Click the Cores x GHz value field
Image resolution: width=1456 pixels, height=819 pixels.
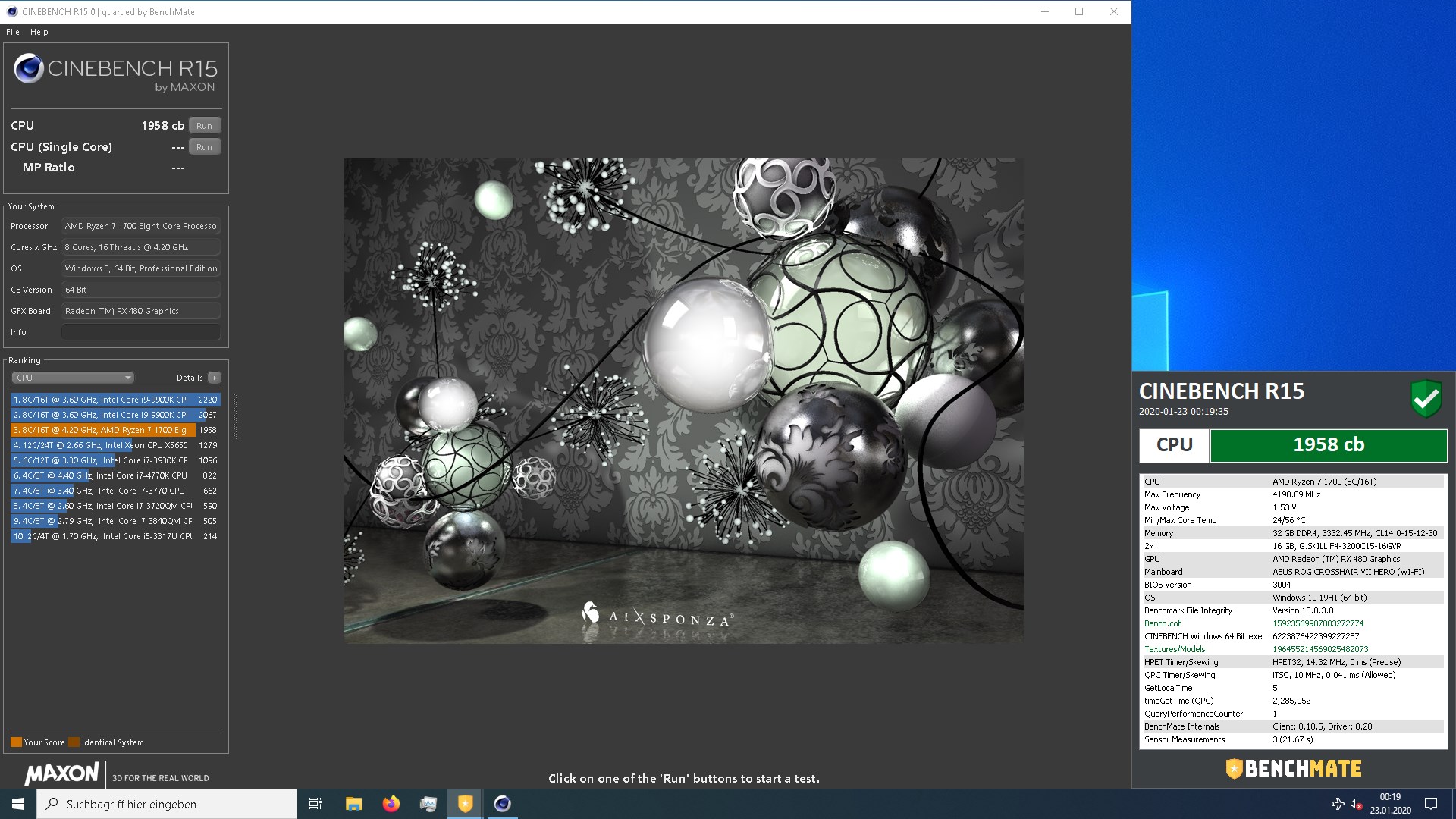141,247
